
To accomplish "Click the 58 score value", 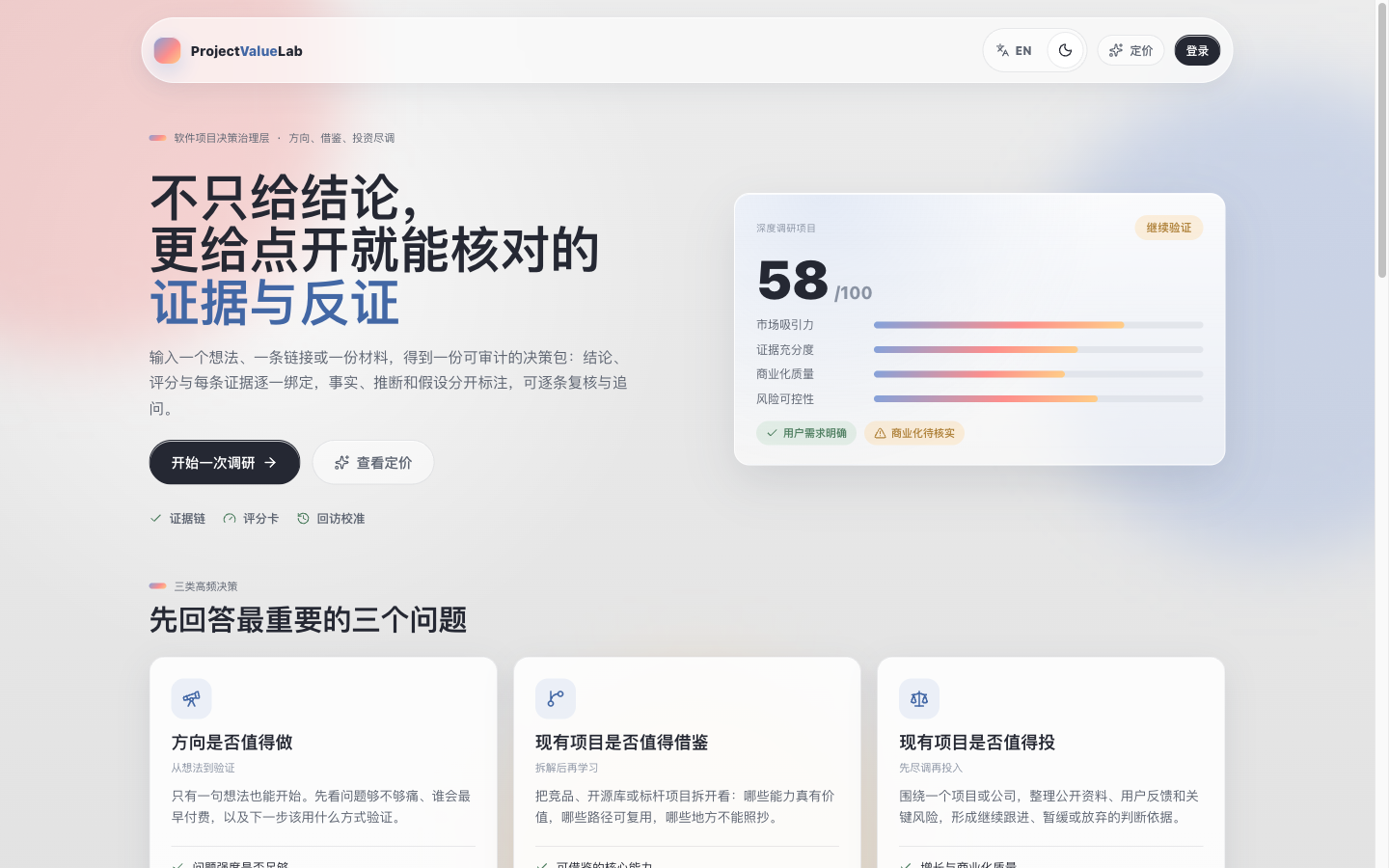I will point(793,281).
